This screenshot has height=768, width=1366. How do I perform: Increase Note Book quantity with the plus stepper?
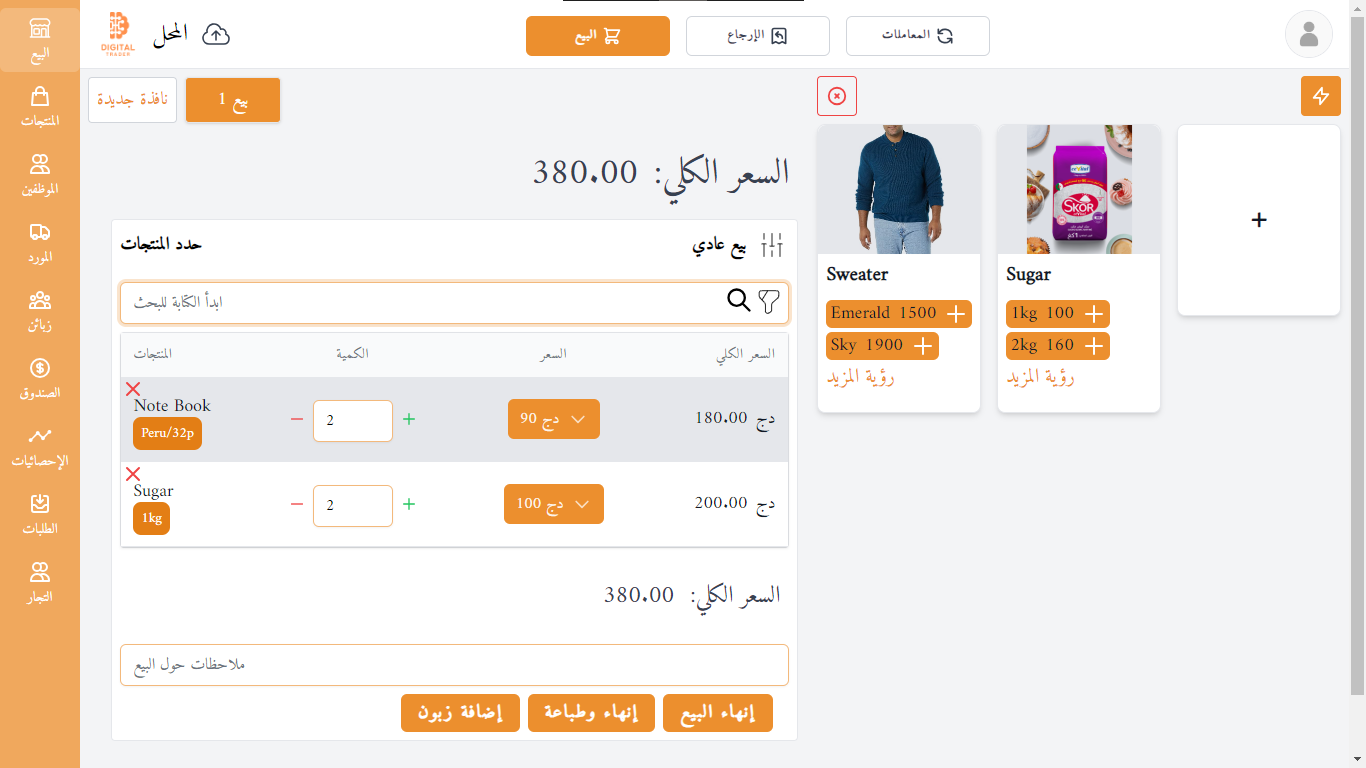[408, 420]
